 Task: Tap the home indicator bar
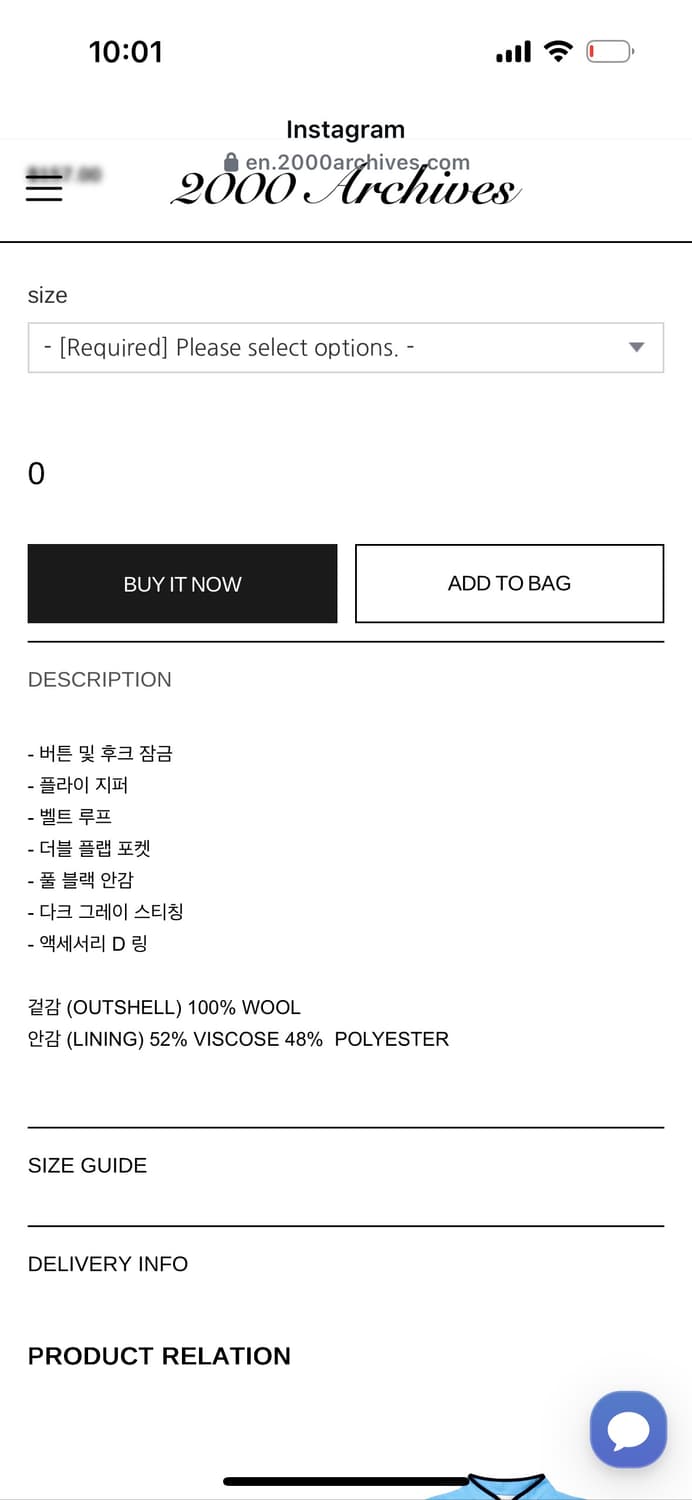coord(345,1481)
